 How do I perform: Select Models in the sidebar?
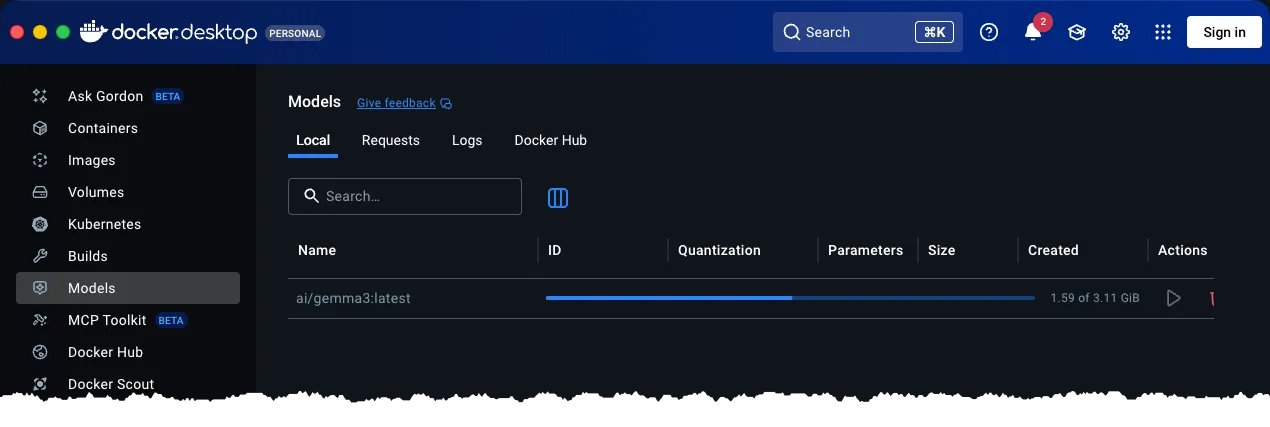[x=128, y=288]
